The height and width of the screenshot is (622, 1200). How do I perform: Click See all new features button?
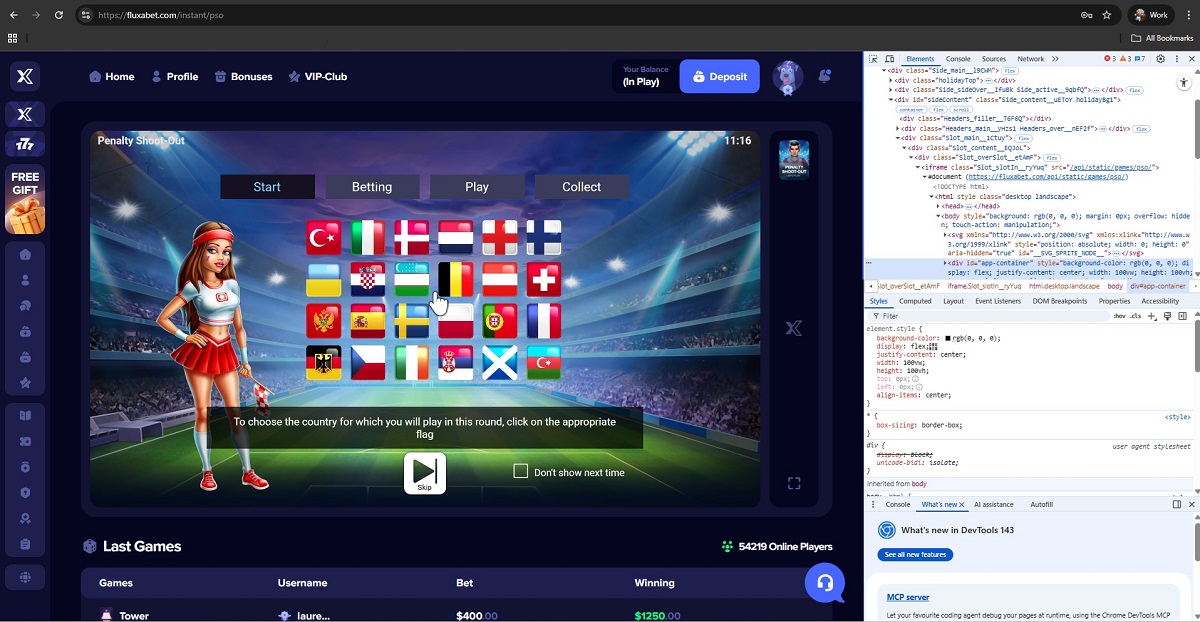coord(915,554)
